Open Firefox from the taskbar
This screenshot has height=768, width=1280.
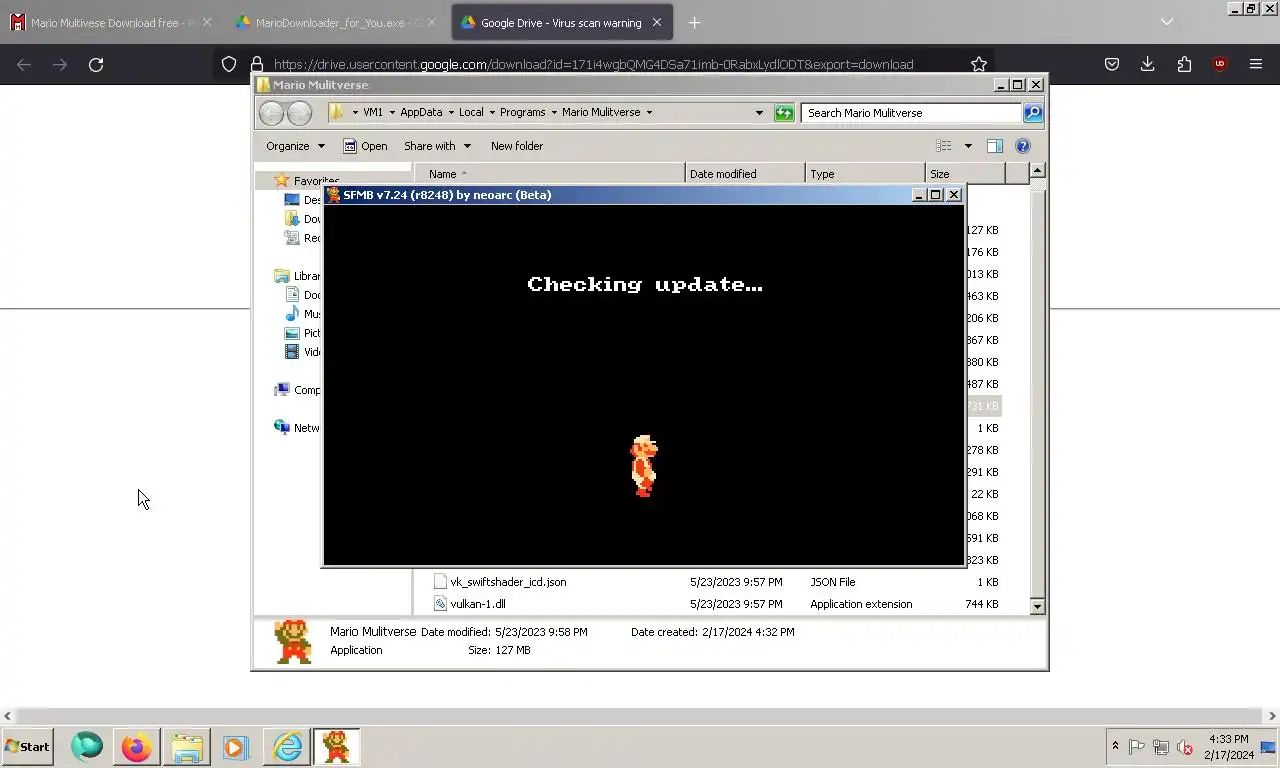136,747
